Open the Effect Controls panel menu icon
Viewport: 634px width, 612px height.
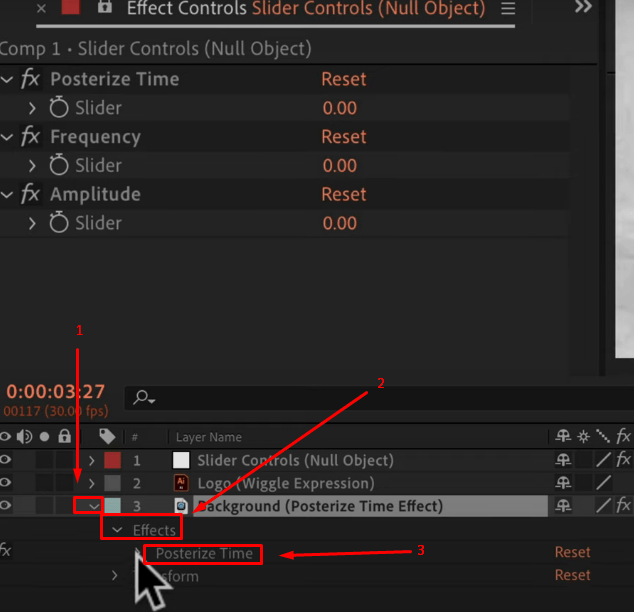(508, 8)
